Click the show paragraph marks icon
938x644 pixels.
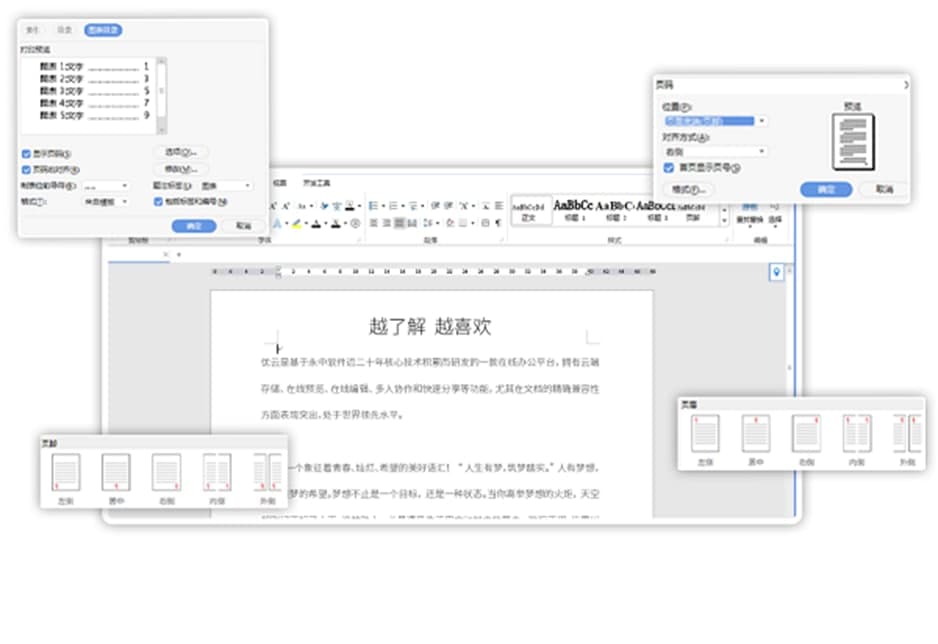click(499, 224)
